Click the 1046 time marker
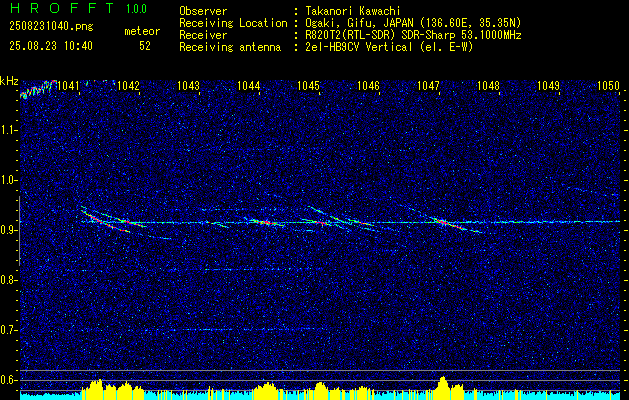Image resolution: width=629 pixels, height=400 pixels. pyautogui.click(x=368, y=85)
